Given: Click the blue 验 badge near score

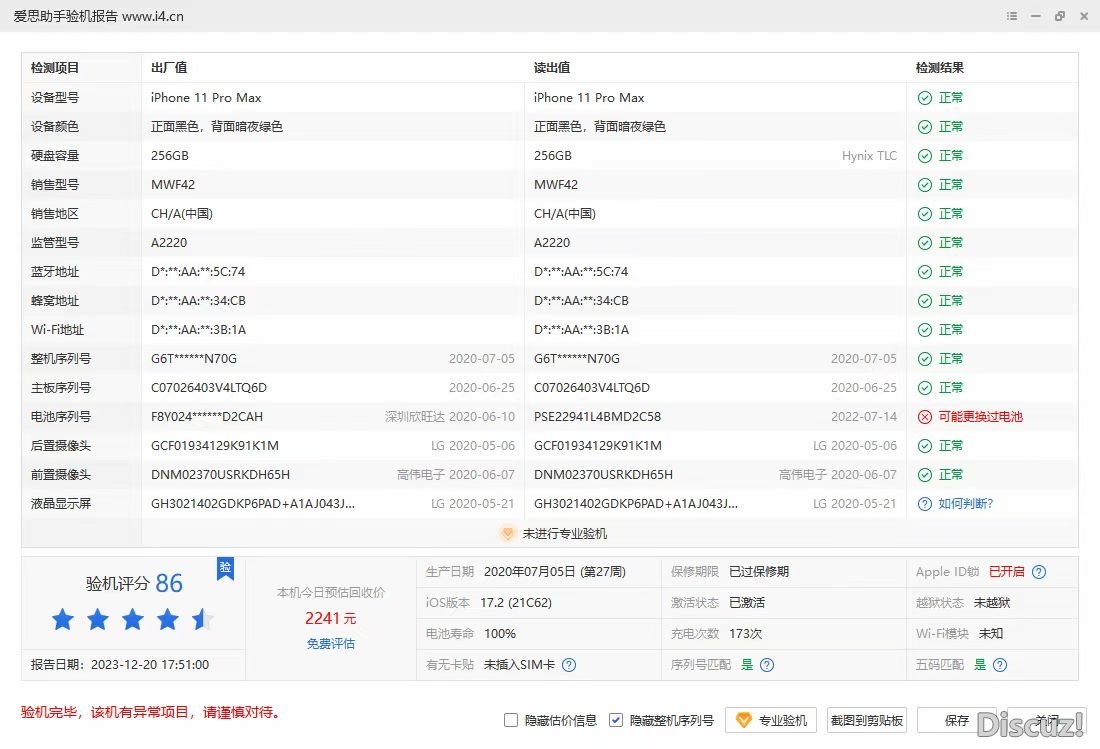Looking at the screenshot, I should click(225, 568).
